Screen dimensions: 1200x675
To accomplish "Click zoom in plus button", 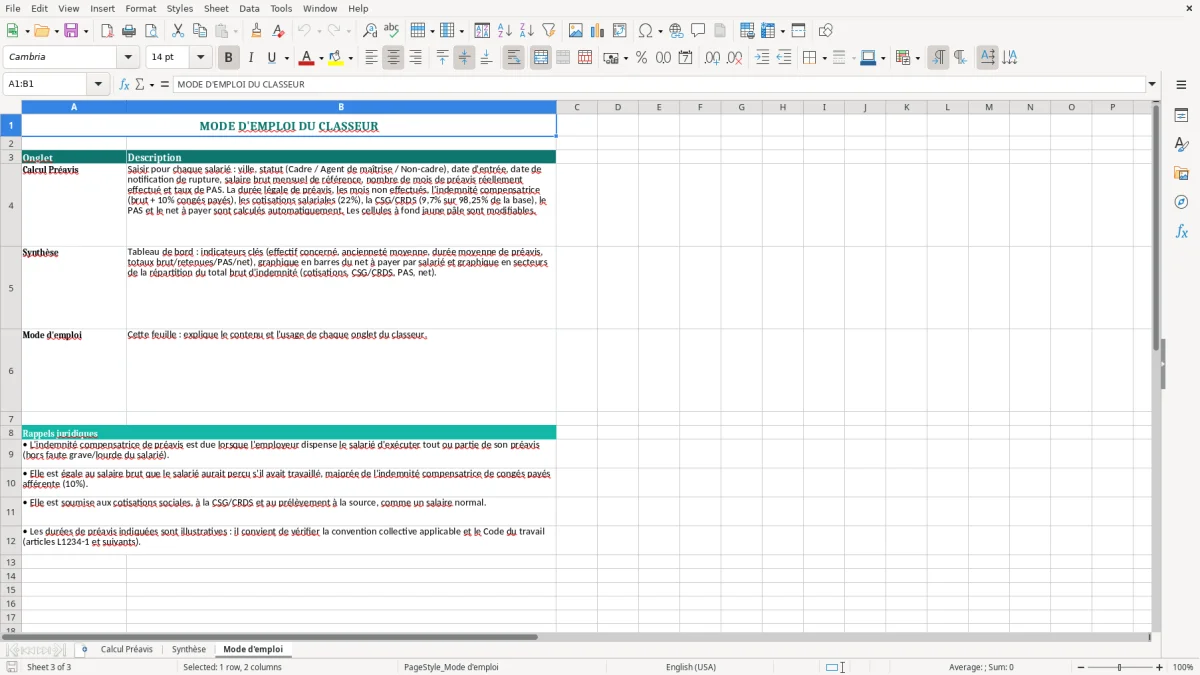I will click(x=1160, y=667).
